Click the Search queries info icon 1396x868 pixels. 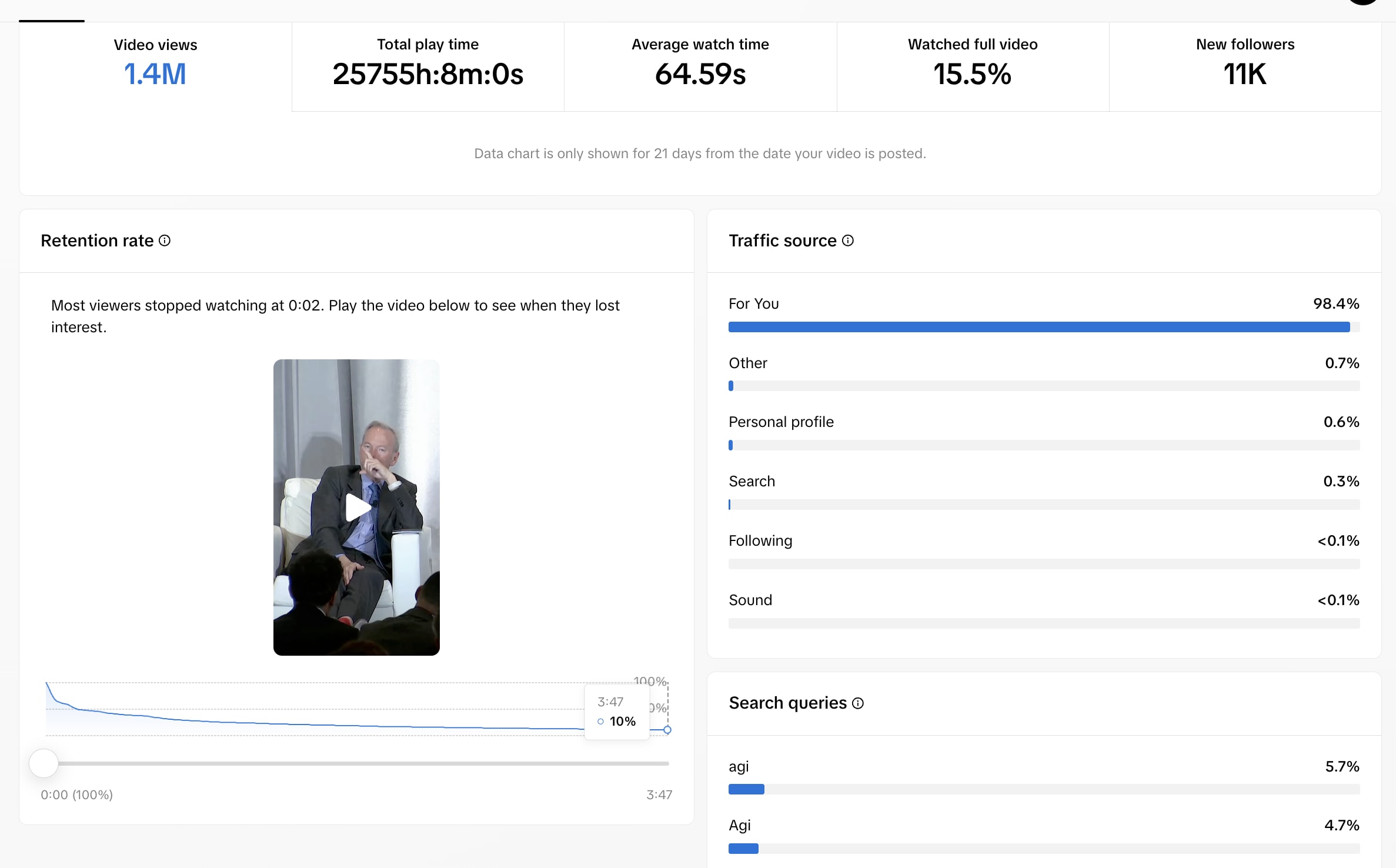click(857, 703)
